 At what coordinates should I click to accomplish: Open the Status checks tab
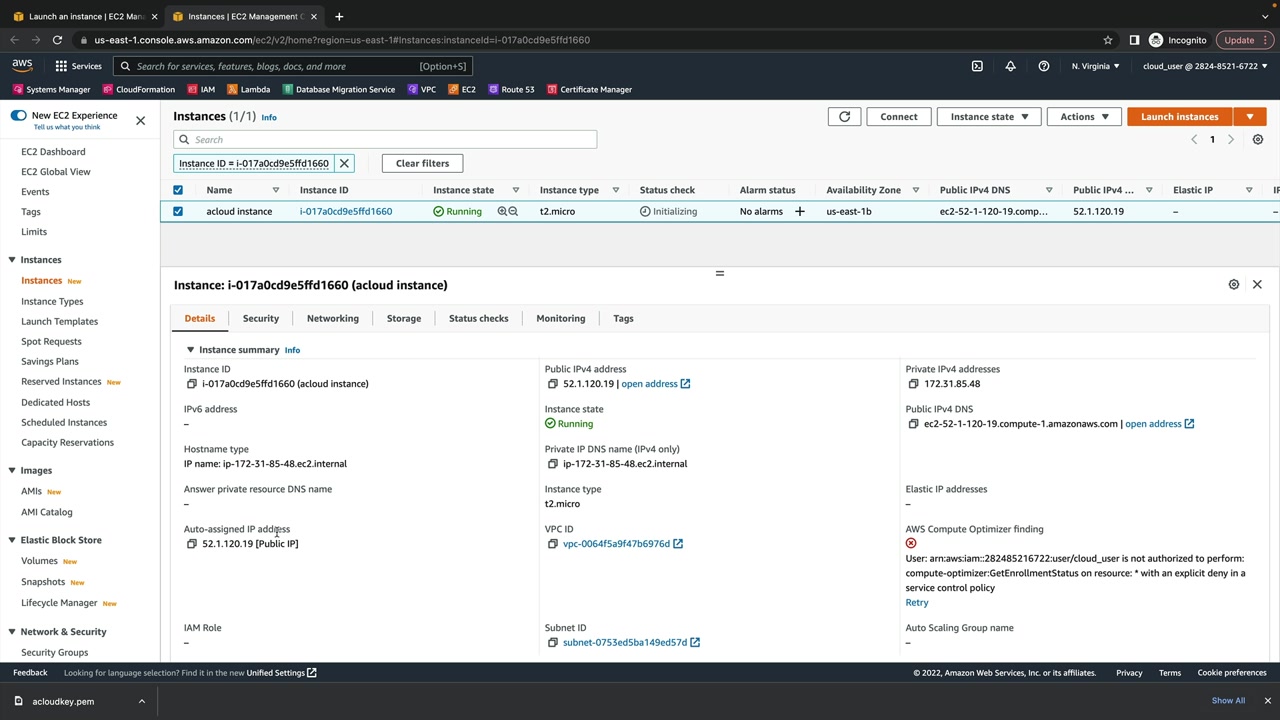pyautogui.click(x=478, y=318)
